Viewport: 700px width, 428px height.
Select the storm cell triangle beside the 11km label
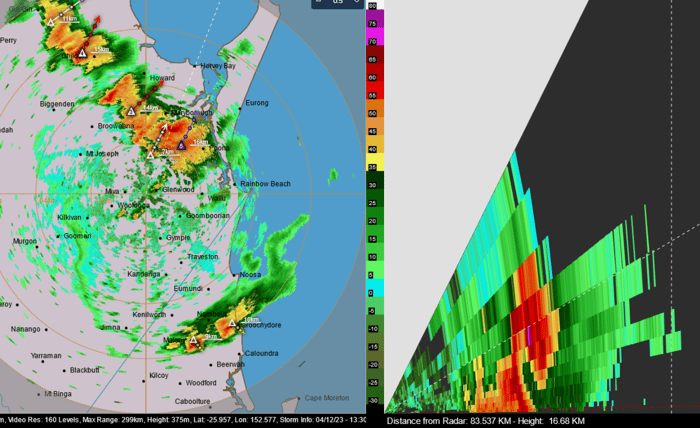coord(51,22)
